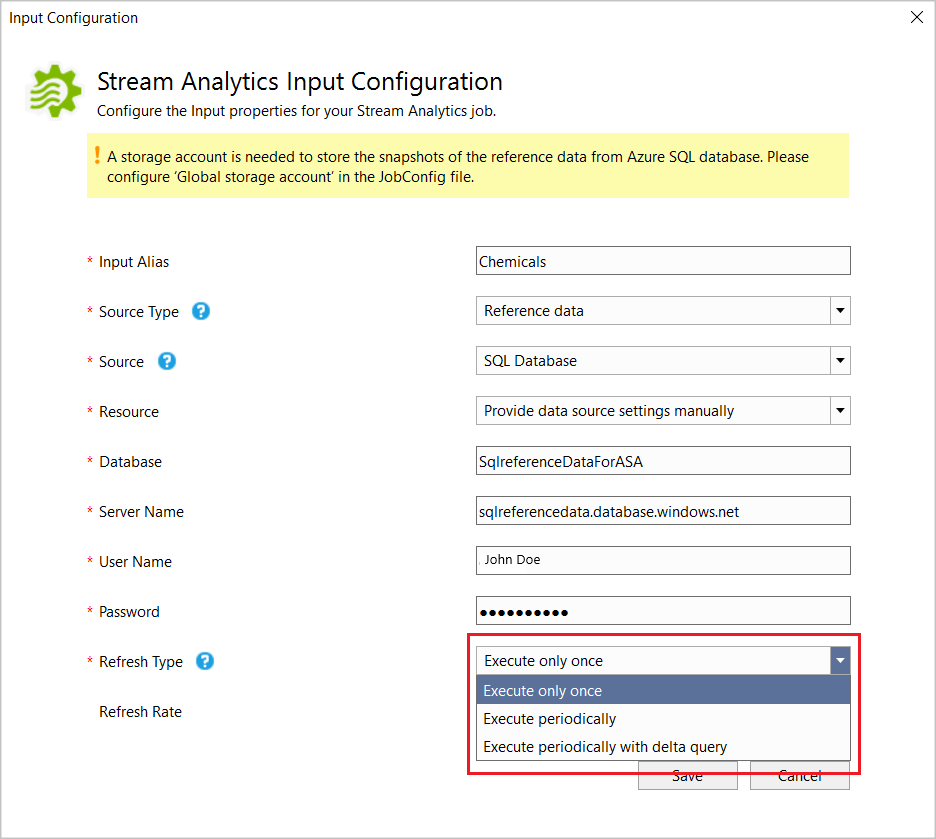Screen dimensions: 936x839
Task: Open help for Refresh Type
Action: pos(203,661)
